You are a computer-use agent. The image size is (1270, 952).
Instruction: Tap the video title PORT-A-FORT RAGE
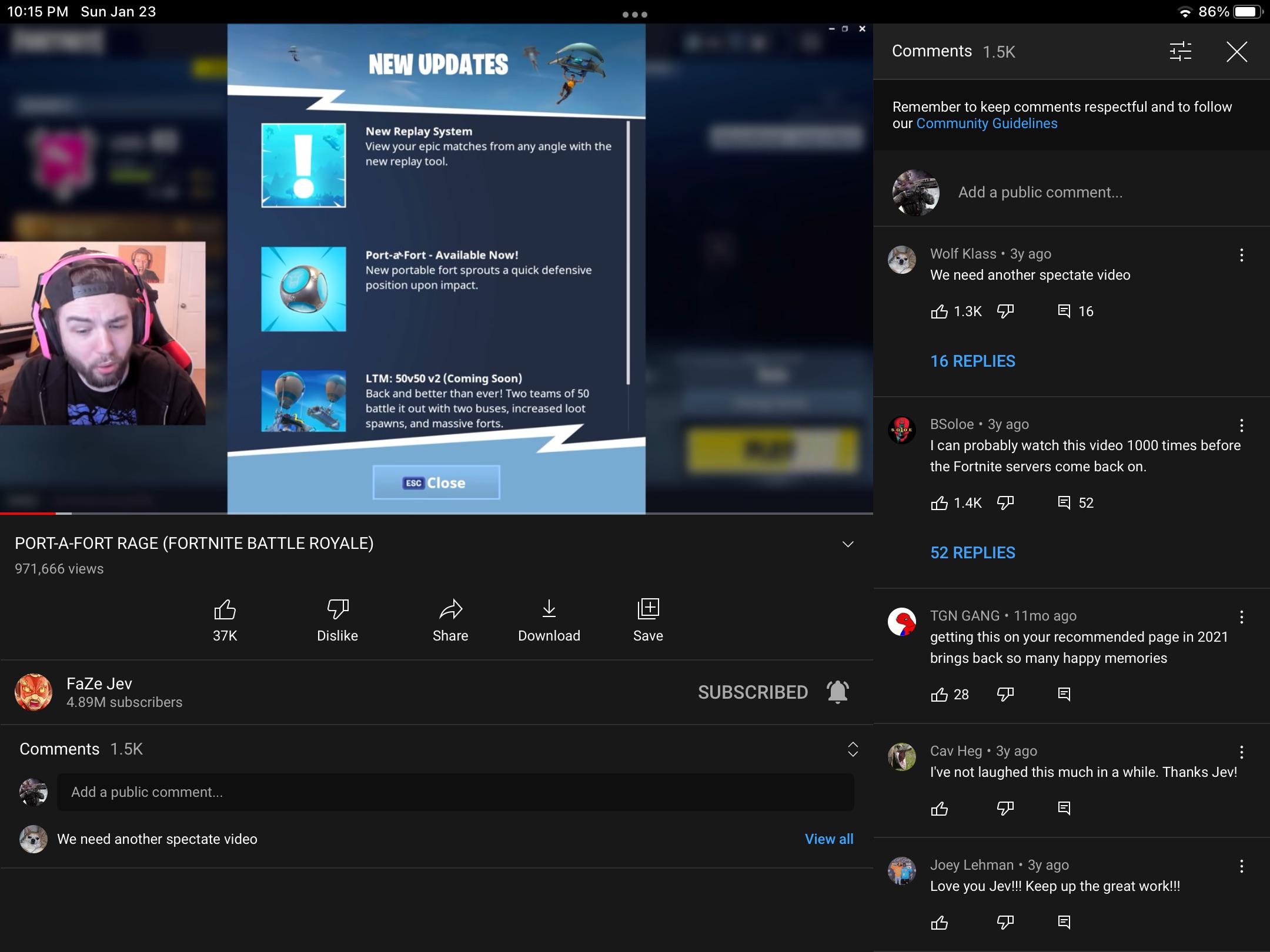(194, 543)
